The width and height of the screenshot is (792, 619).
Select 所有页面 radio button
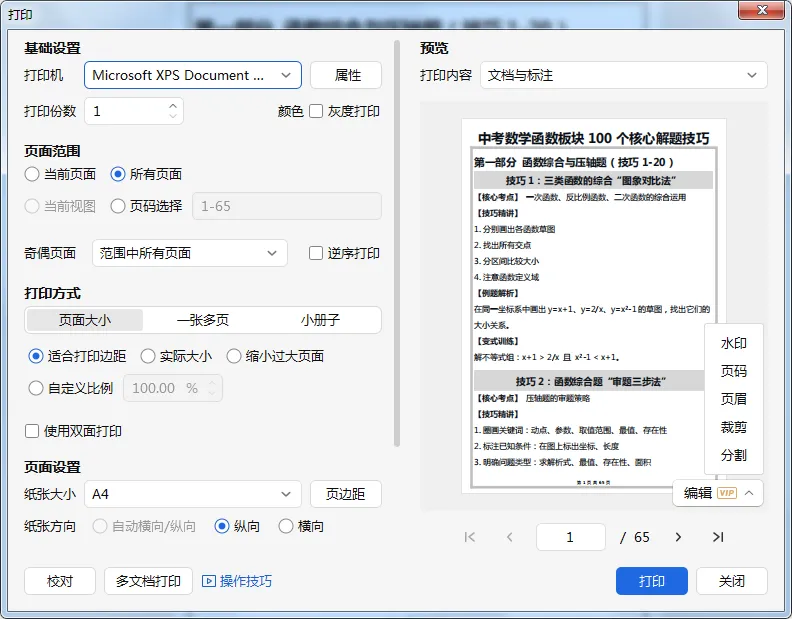[x=118, y=174]
